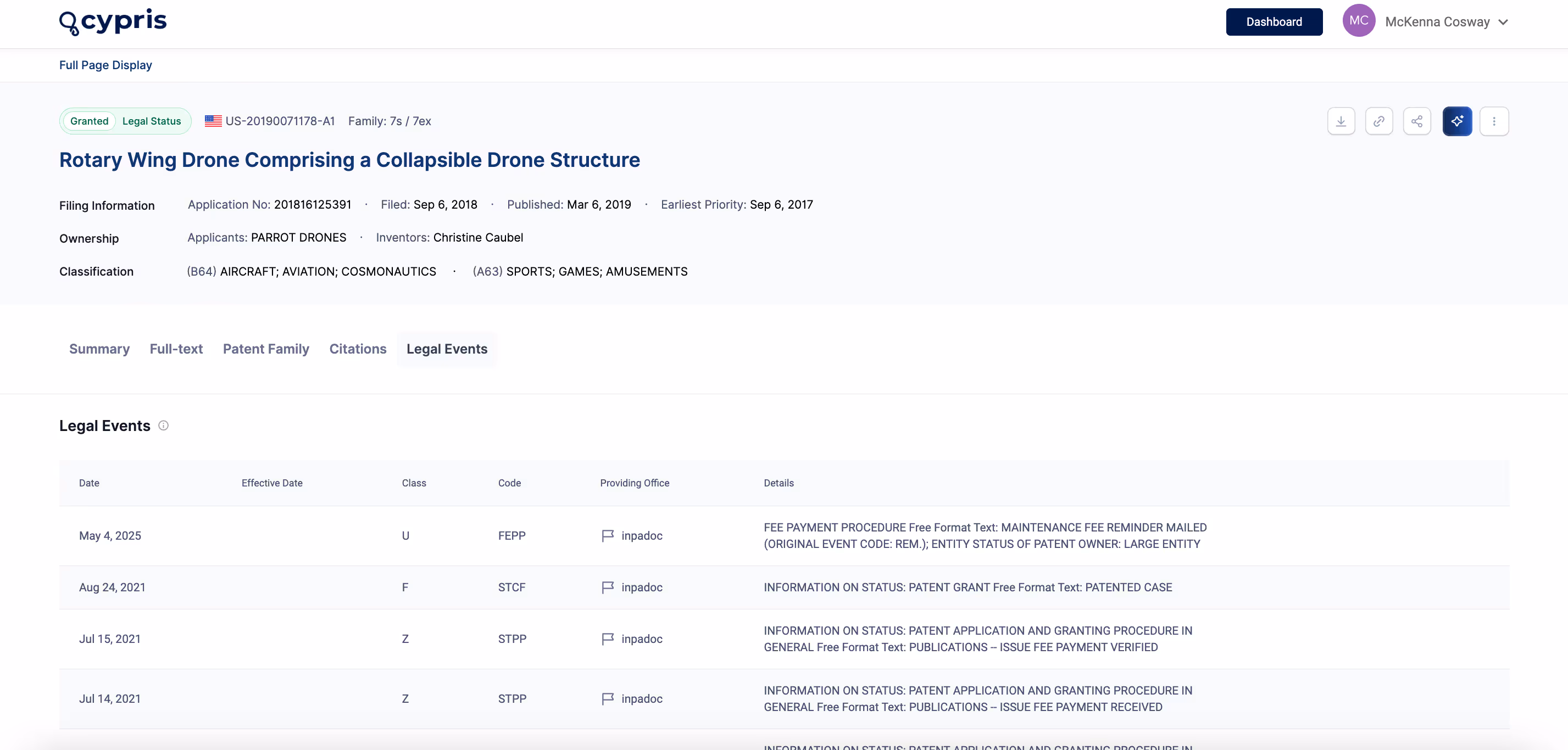Open the share icon button
Viewport: 1568px width, 750px height.
[x=1417, y=121]
